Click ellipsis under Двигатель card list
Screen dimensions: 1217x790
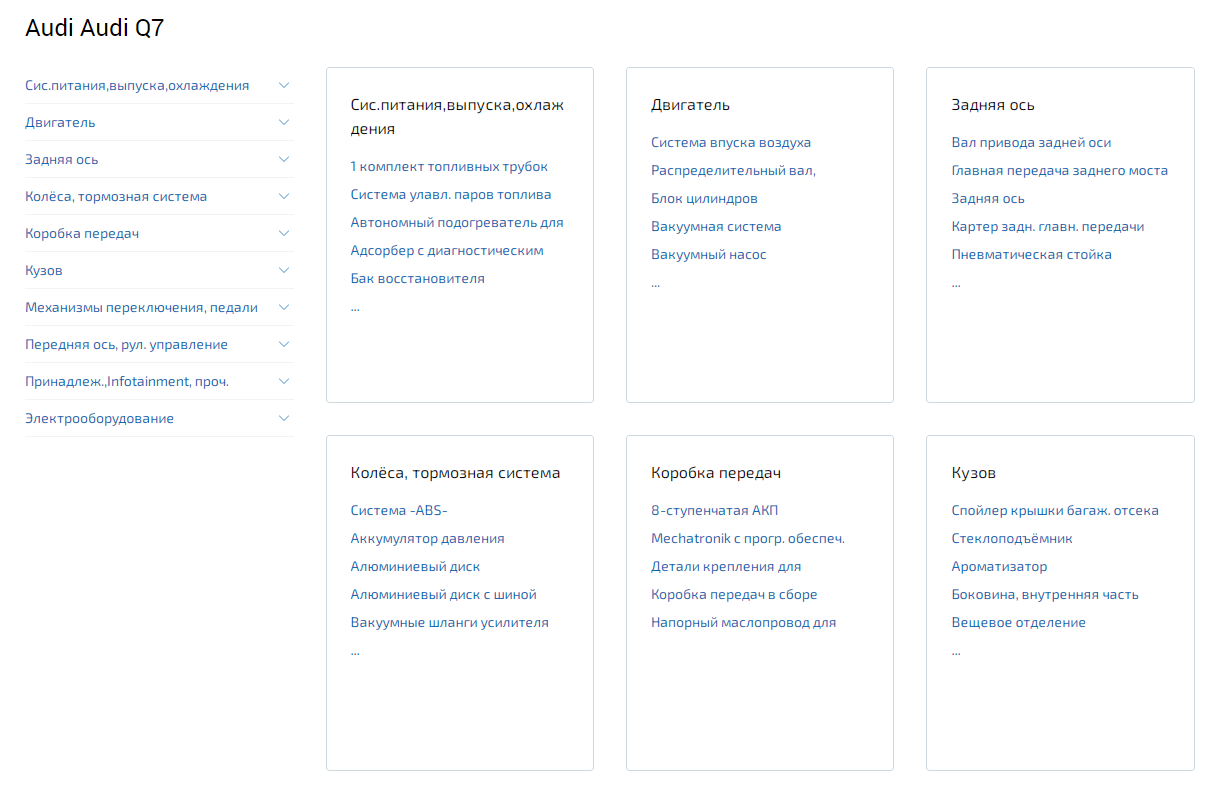(x=656, y=284)
